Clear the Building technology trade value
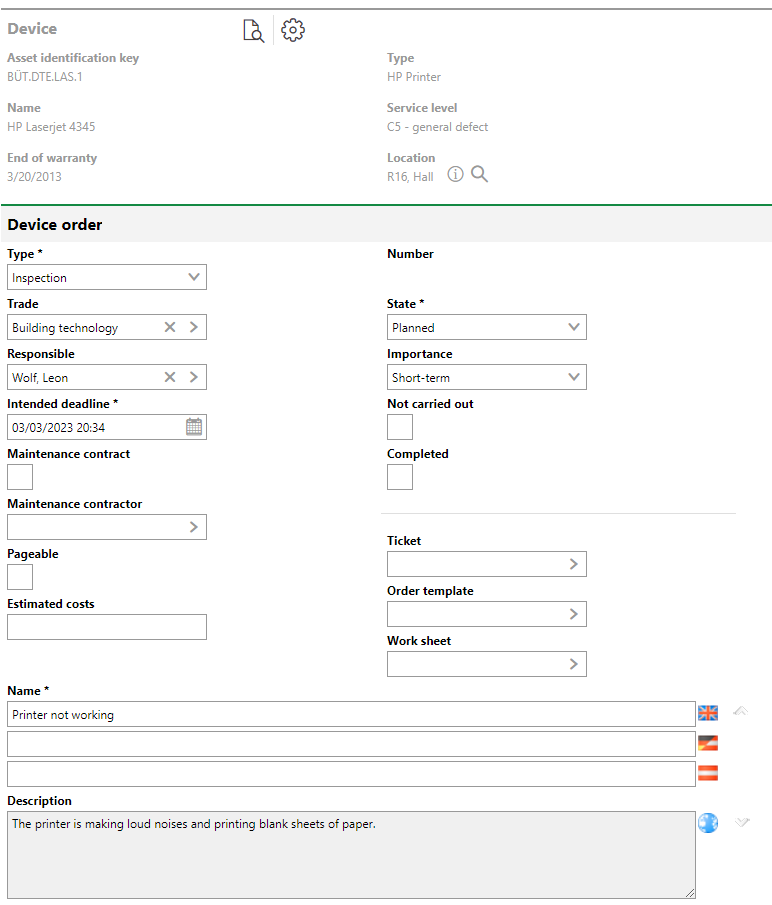 [x=170, y=327]
